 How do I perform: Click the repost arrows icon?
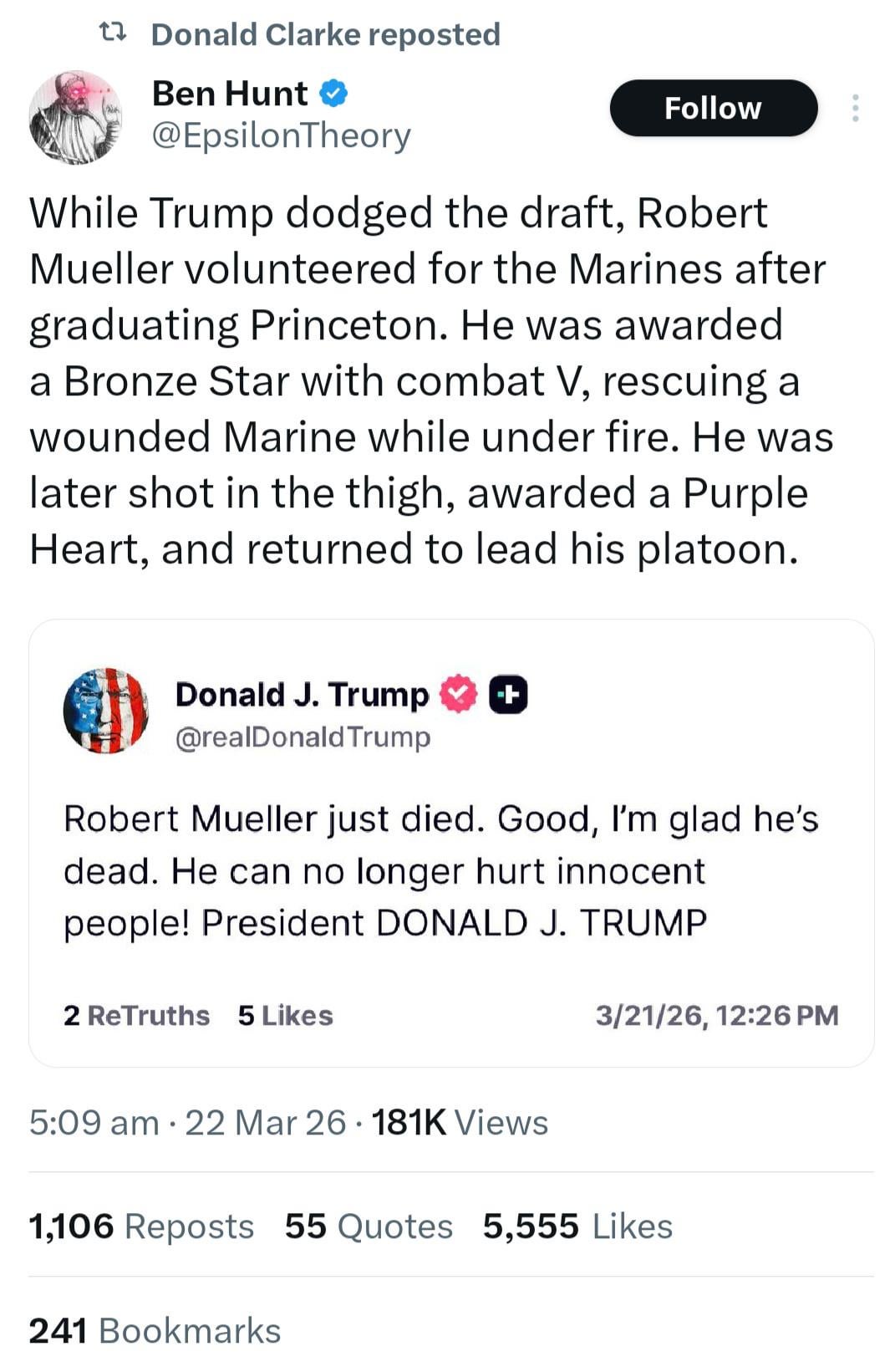pyautogui.click(x=112, y=33)
